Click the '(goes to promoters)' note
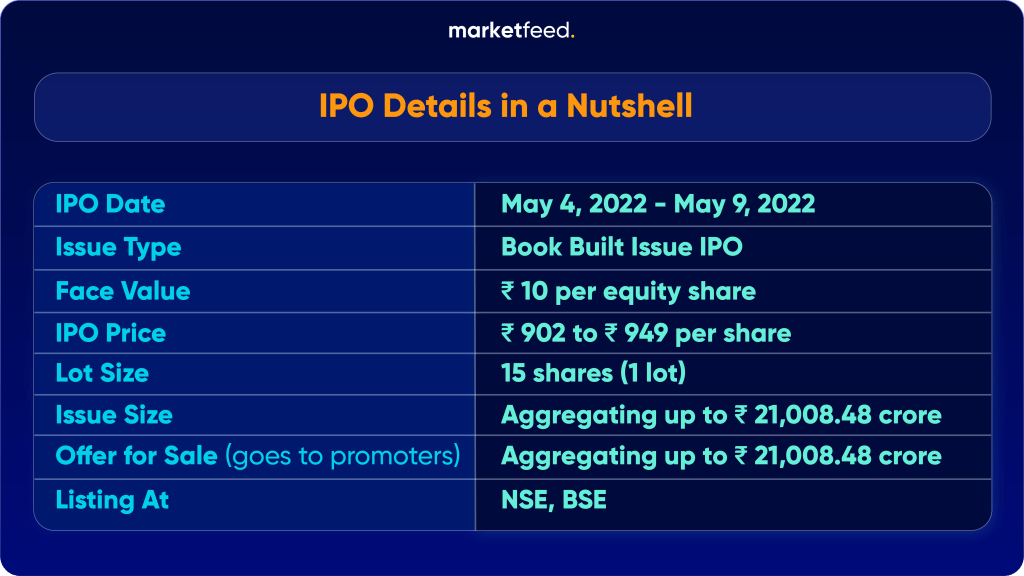 [x=343, y=456]
